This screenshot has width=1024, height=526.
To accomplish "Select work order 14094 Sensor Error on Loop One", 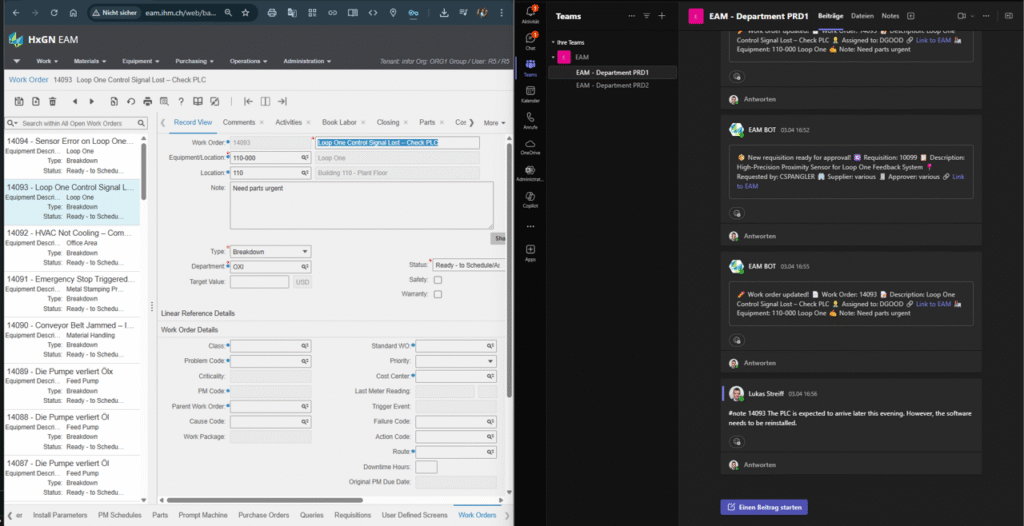I will point(71,156).
